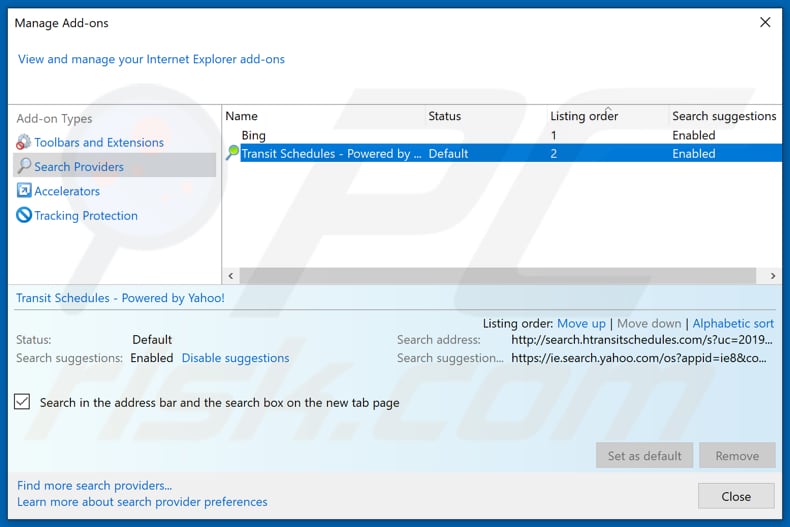Image resolution: width=790 pixels, height=527 pixels.
Task: Click the Tracking Protection blocked icon
Action: 24,215
